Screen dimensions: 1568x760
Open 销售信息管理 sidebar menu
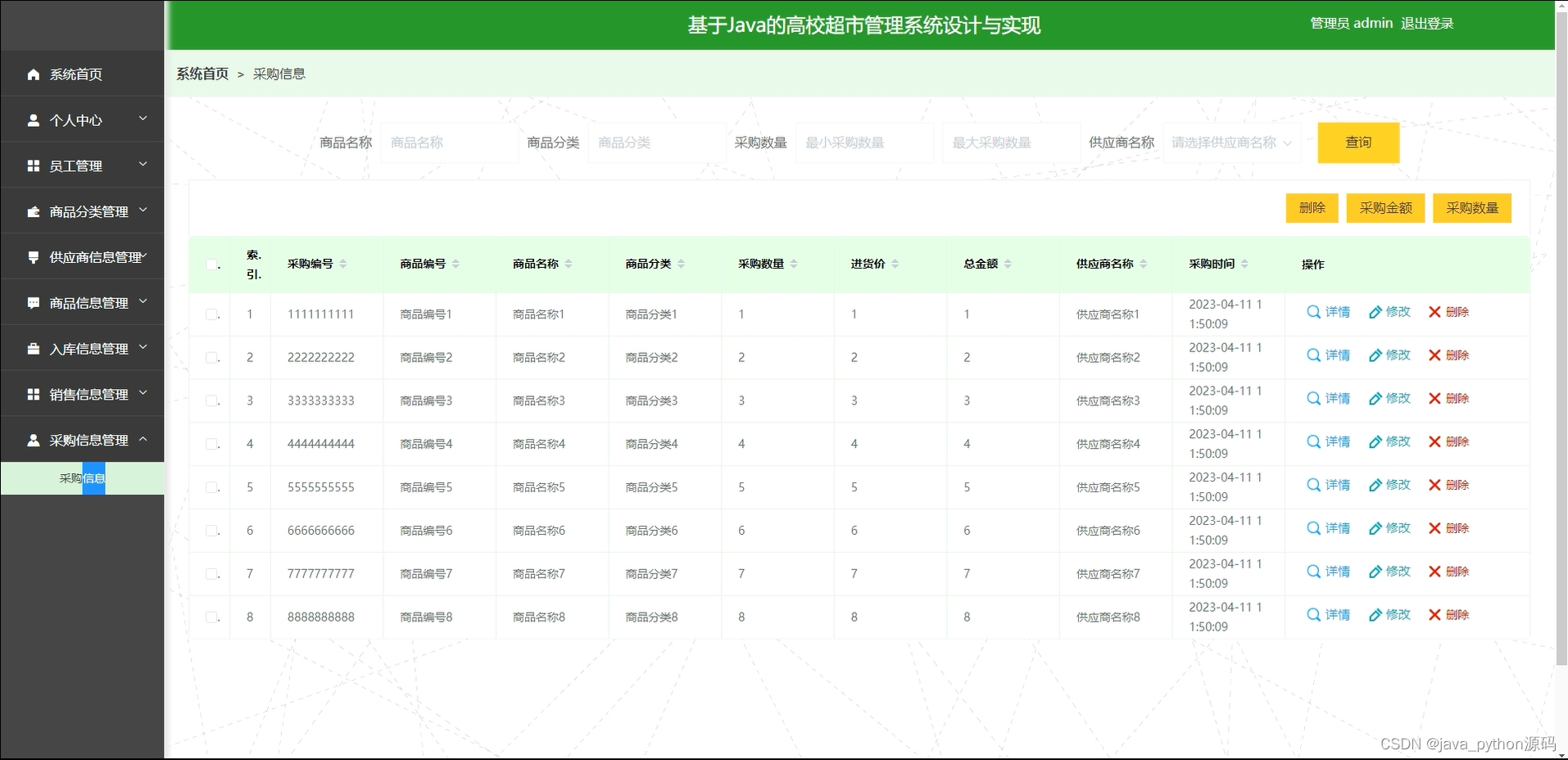pyautogui.click(x=82, y=395)
